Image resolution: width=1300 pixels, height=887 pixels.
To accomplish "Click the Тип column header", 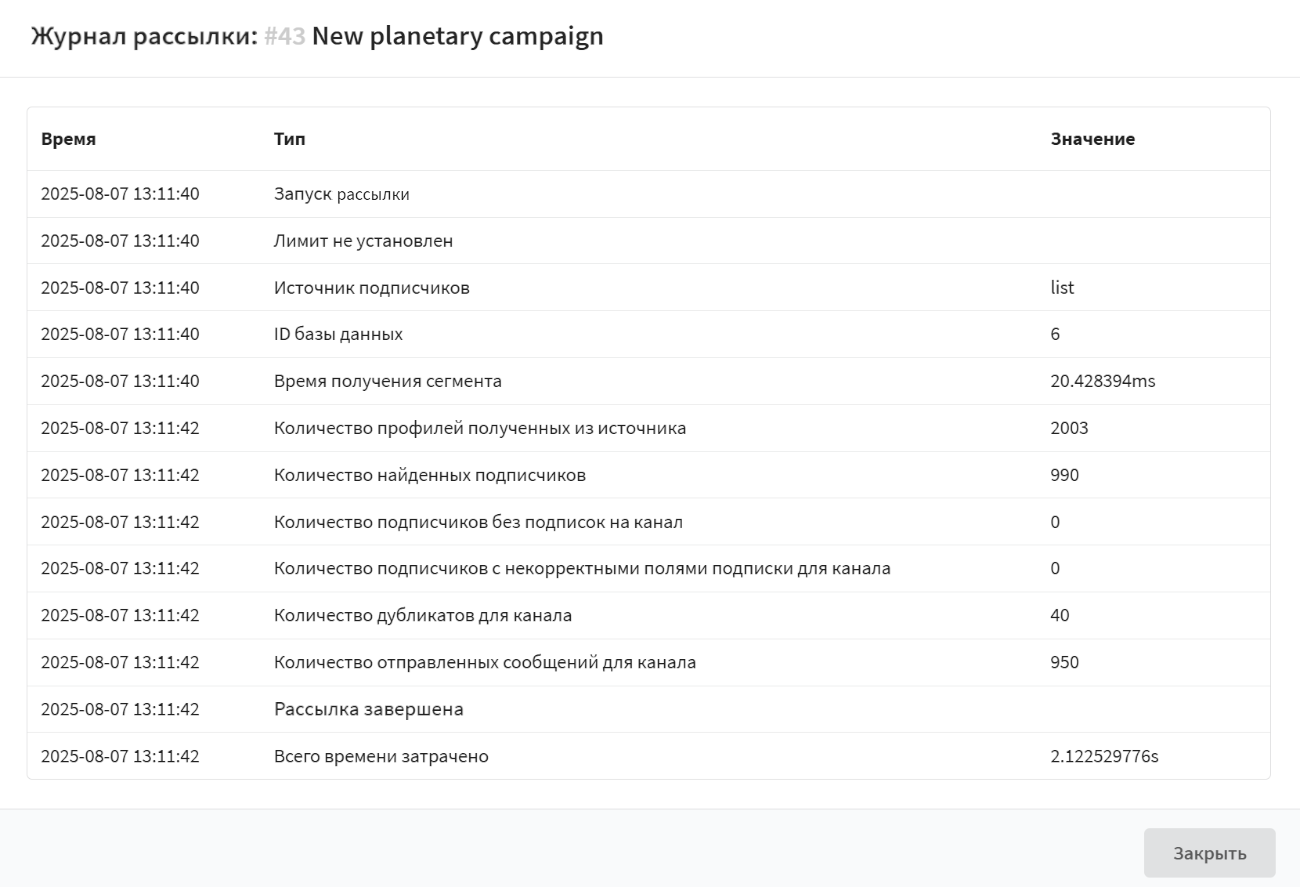I will pos(289,139).
